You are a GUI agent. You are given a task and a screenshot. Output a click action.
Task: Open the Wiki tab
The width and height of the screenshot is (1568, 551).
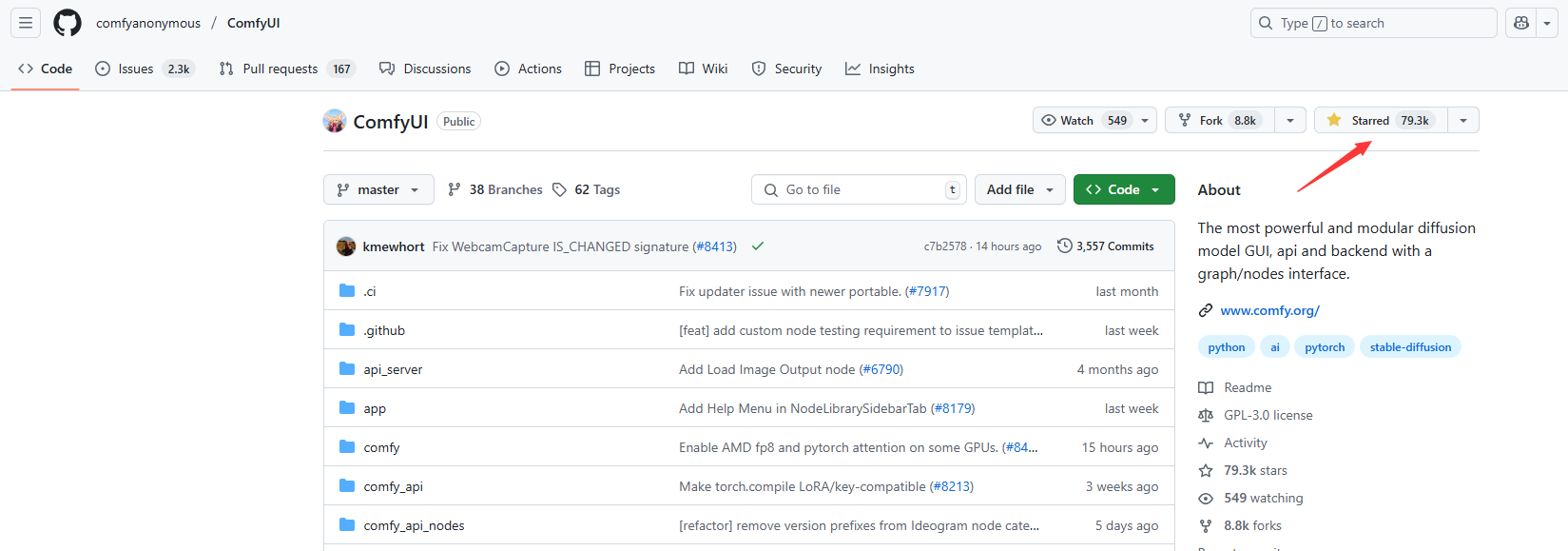pyautogui.click(x=704, y=69)
